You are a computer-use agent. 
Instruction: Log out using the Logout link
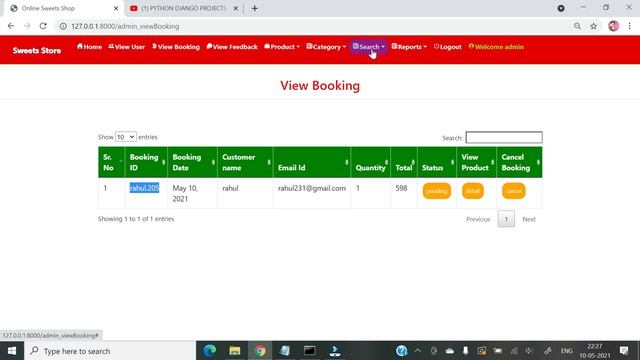(x=448, y=47)
